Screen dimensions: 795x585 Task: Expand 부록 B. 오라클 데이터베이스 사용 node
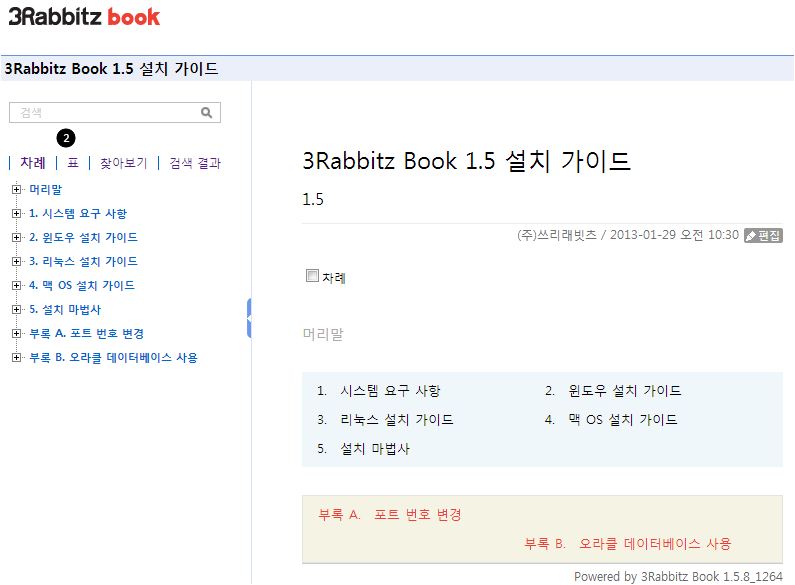coord(16,357)
